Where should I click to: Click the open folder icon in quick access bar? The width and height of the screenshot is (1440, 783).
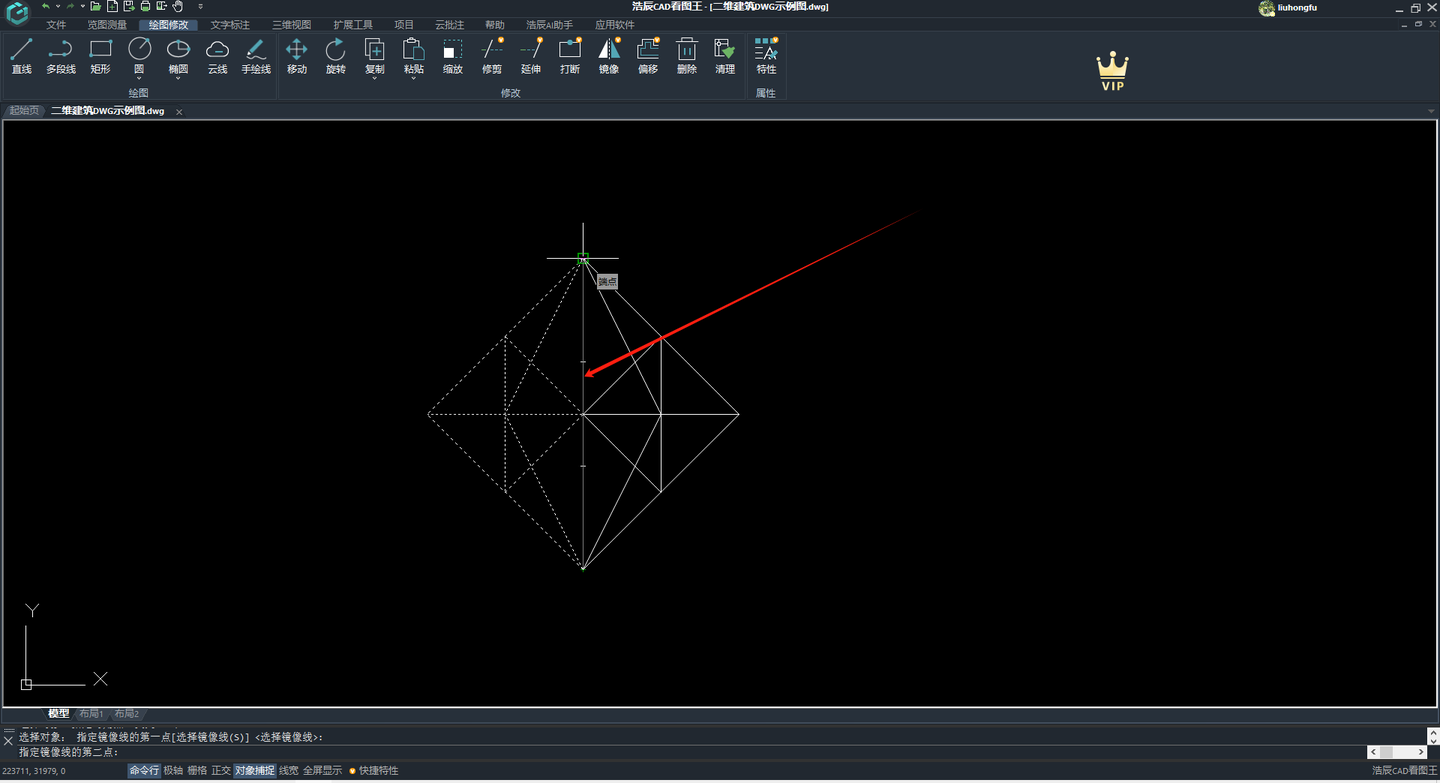(x=96, y=7)
